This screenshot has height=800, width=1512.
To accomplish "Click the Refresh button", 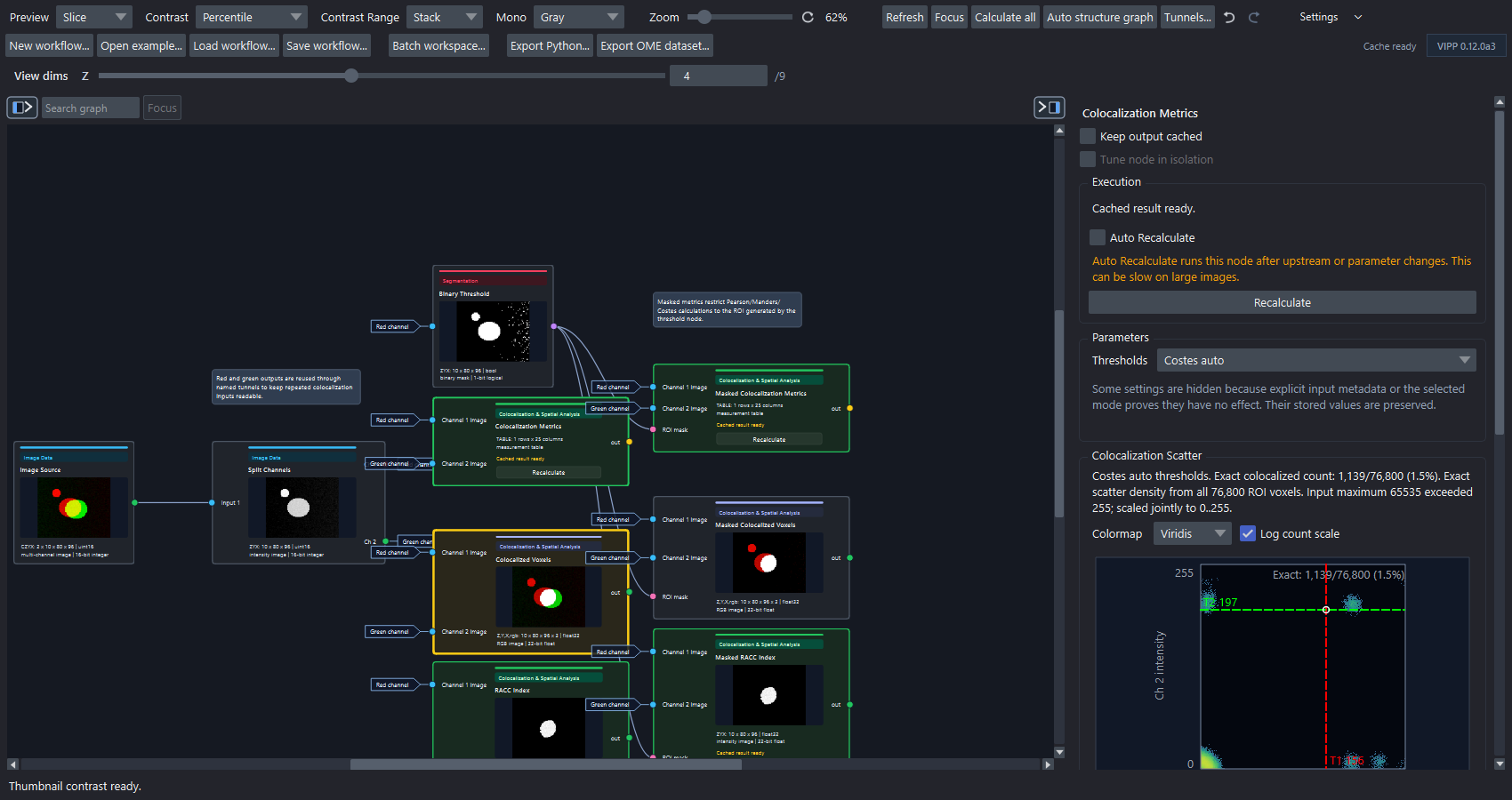I will pos(905,17).
